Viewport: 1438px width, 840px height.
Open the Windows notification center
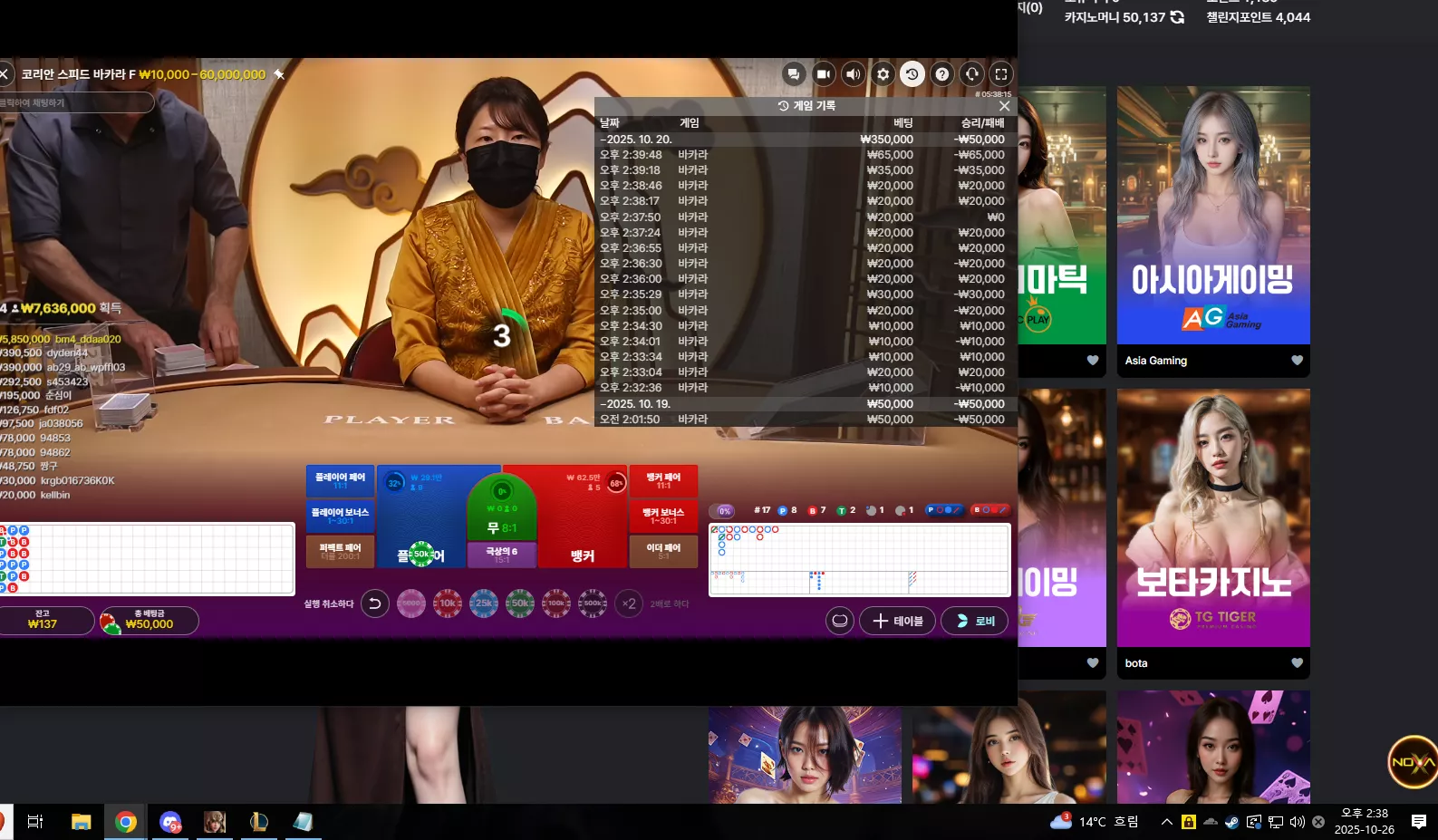[1419, 822]
